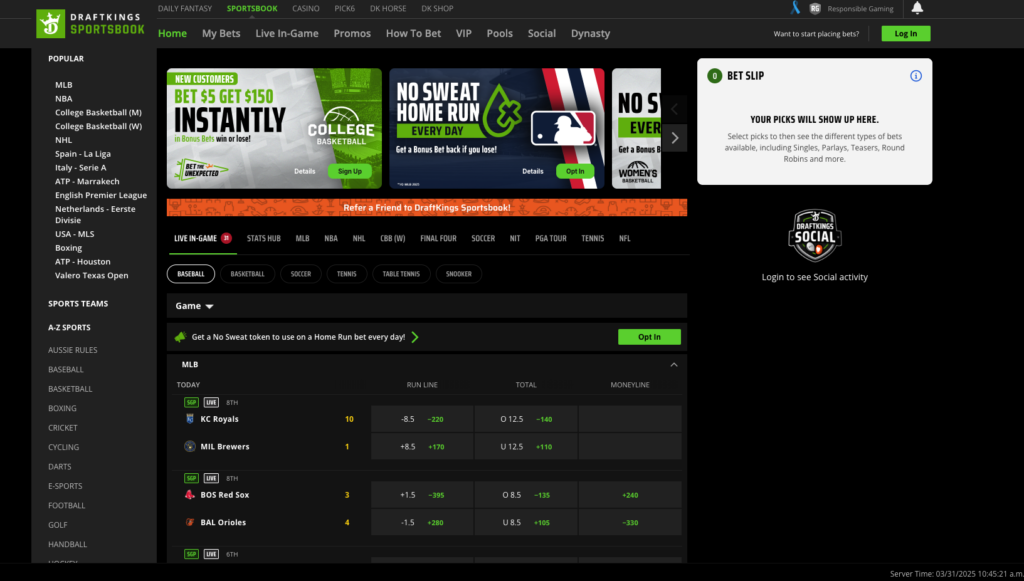
Task: Switch to the Stats Hub tab
Action: [x=263, y=239]
